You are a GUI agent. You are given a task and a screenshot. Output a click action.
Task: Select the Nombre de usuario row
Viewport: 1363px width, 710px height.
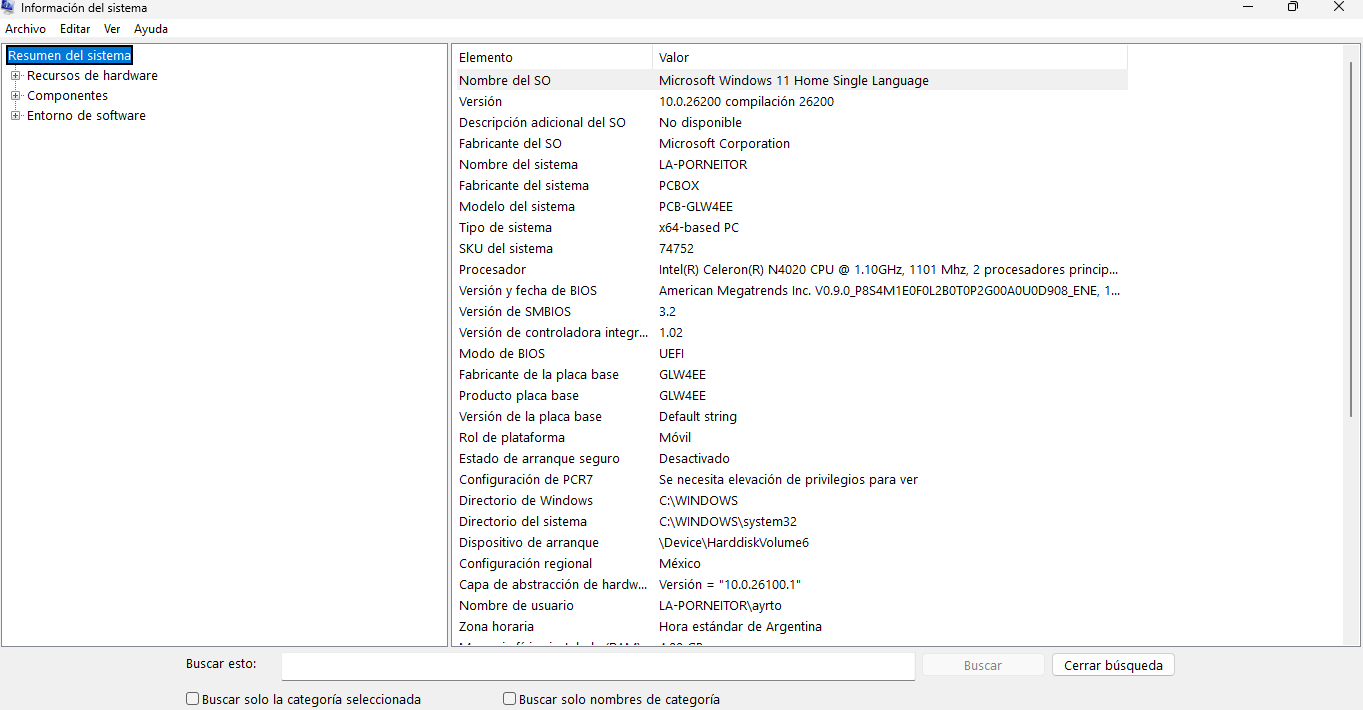pos(791,606)
